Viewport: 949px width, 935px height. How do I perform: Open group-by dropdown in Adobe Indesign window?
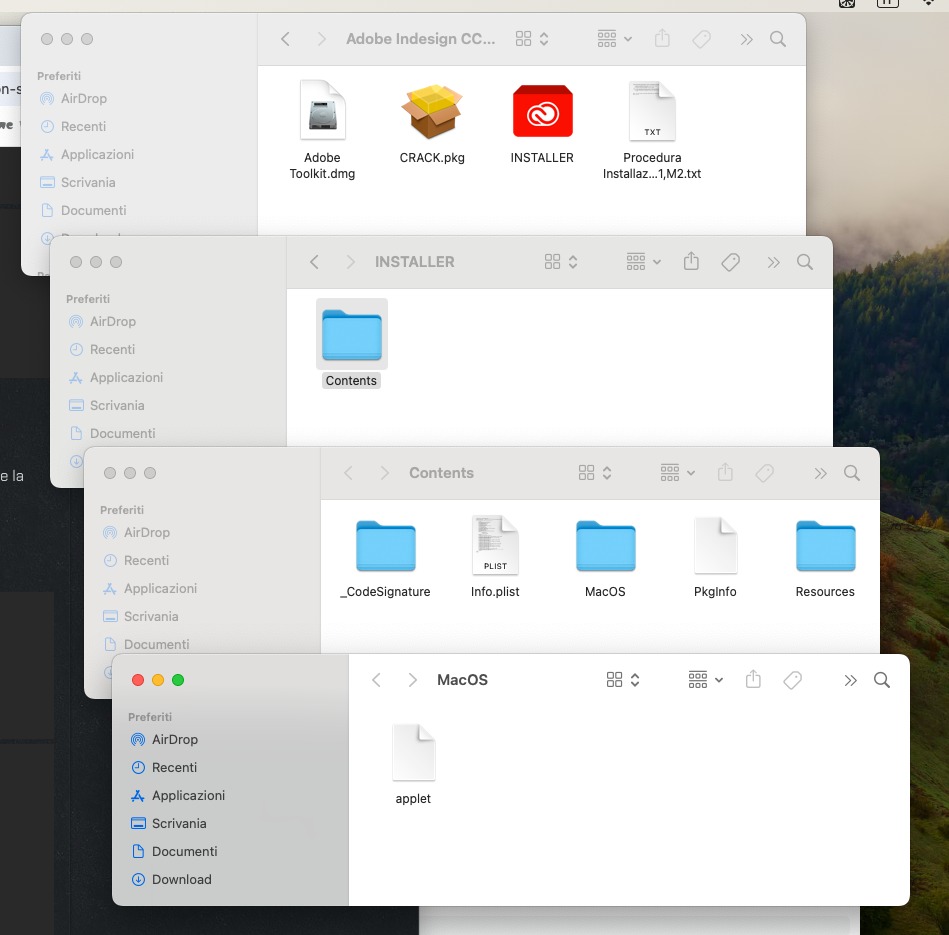coord(615,39)
